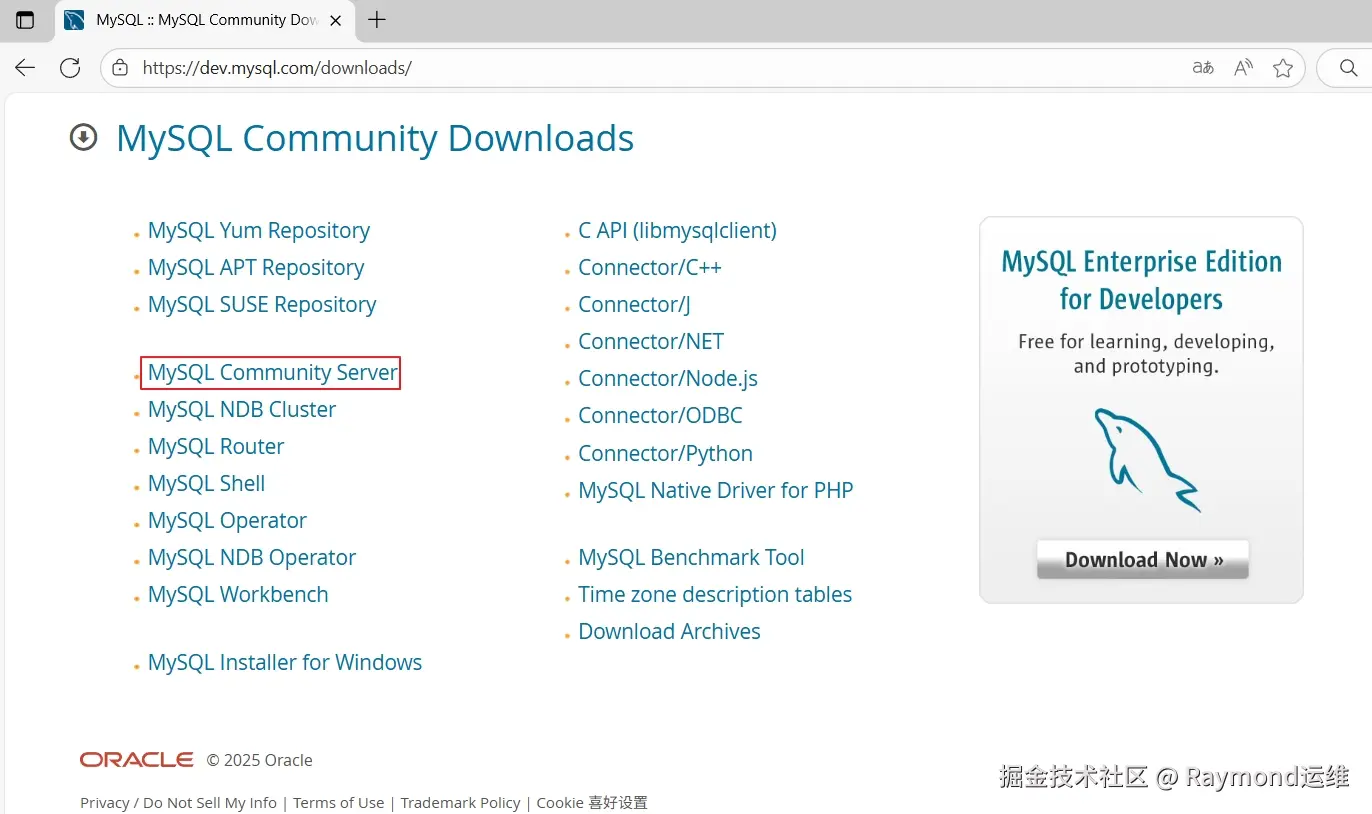Click the search magnifier icon
The width and height of the screenshot is (1372, 814).
[1348, 68]
